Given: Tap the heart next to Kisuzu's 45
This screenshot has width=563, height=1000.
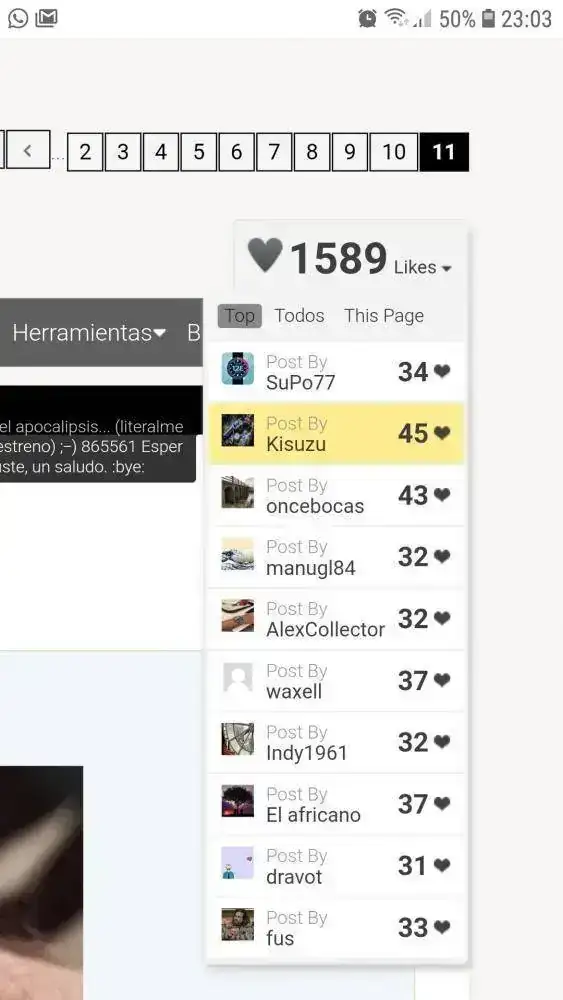Looking at the screenshot, I should click(x=442, y=433).
